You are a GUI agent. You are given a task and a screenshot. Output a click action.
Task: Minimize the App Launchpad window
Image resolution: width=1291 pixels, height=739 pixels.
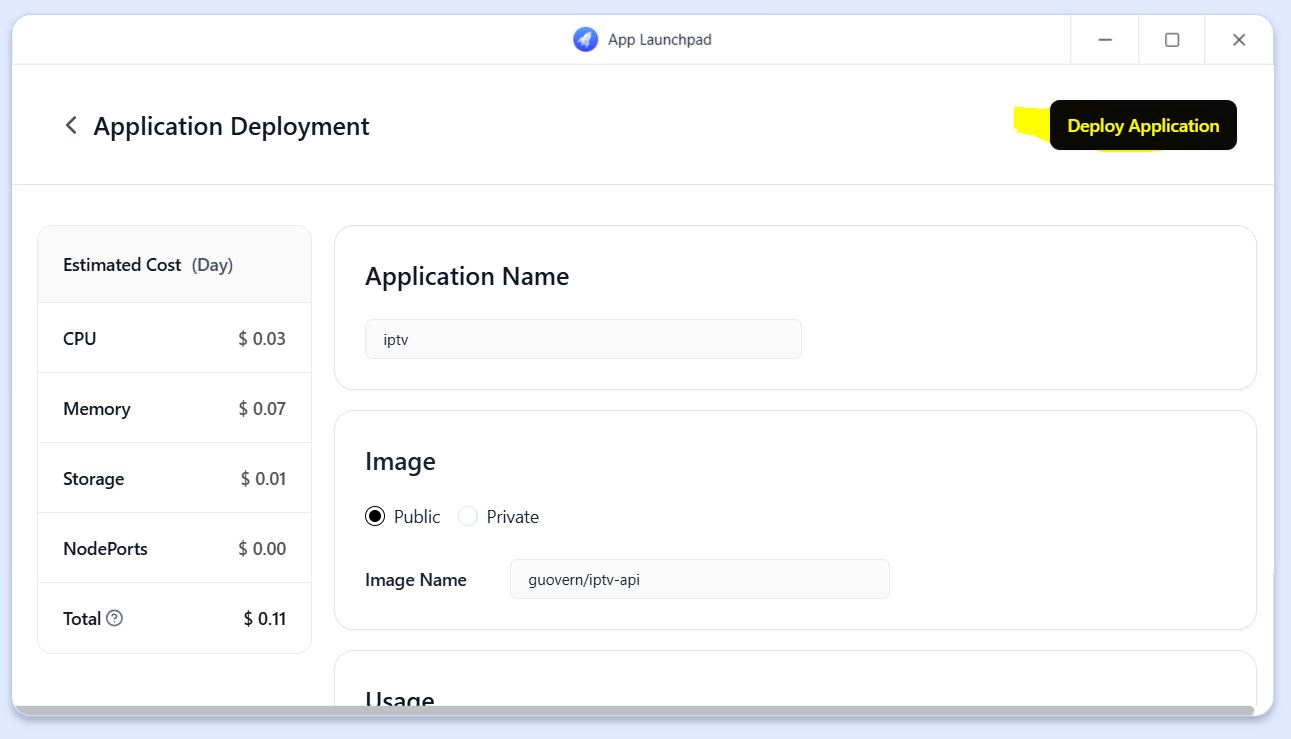click(x=1105, y=40)
